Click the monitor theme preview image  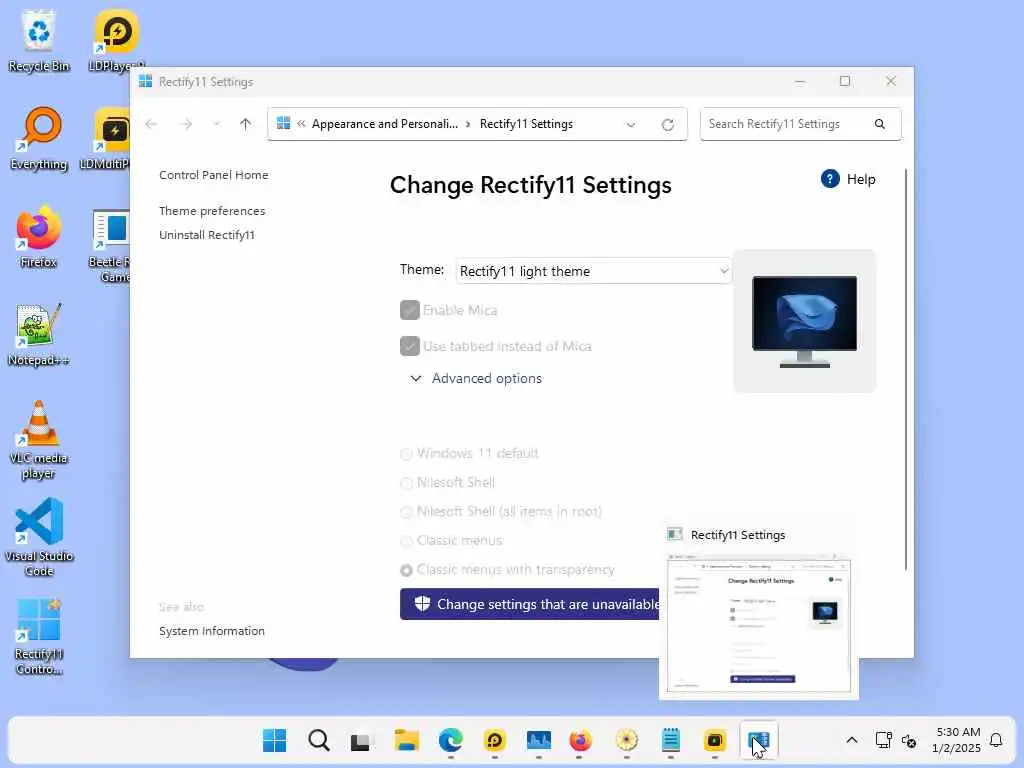805,321
